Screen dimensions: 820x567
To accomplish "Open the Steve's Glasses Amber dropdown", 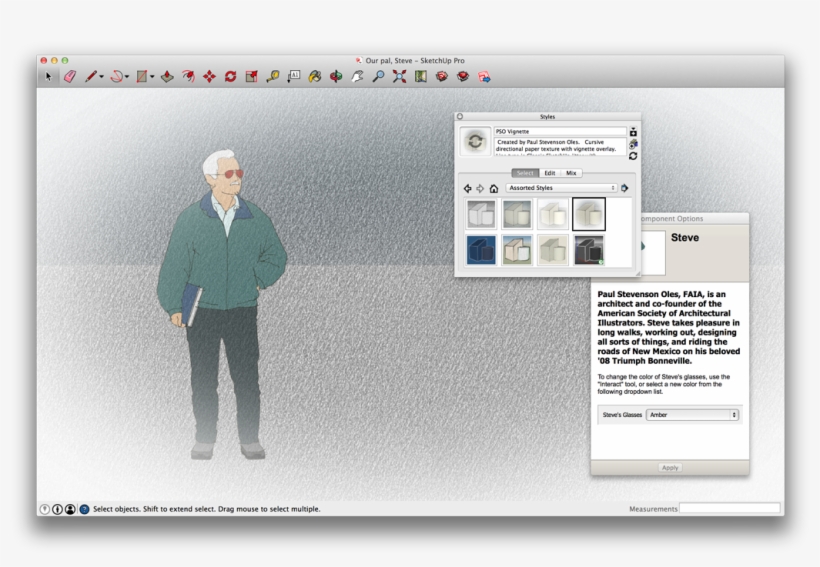I will click(x=692, y=415).
